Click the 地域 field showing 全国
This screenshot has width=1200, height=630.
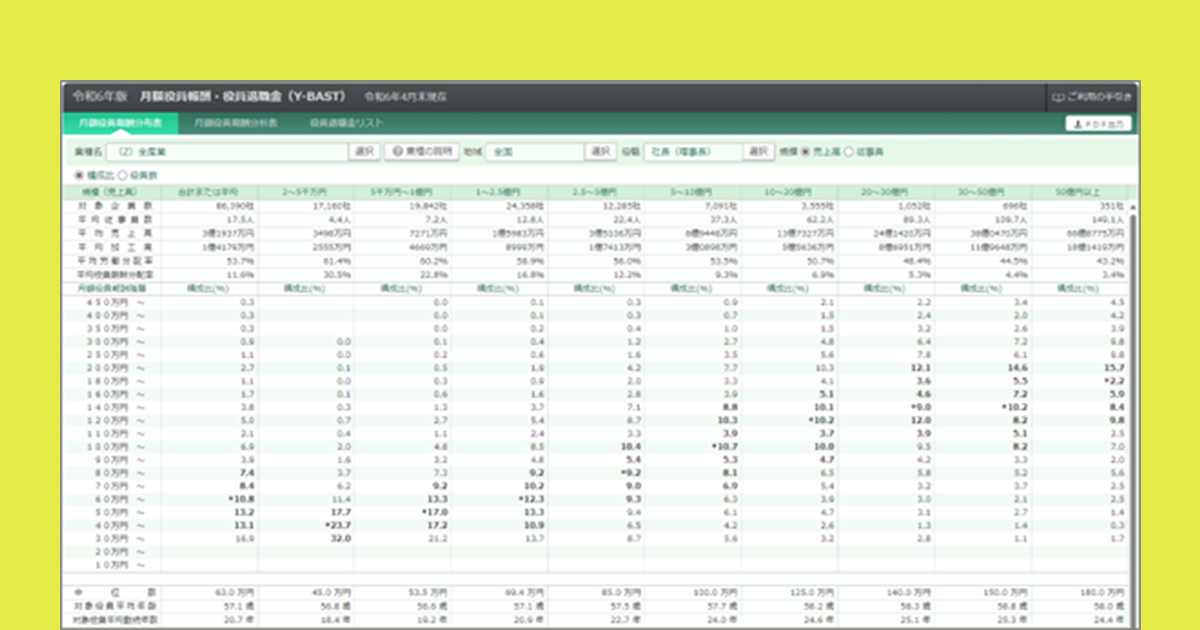pos(533,151)
